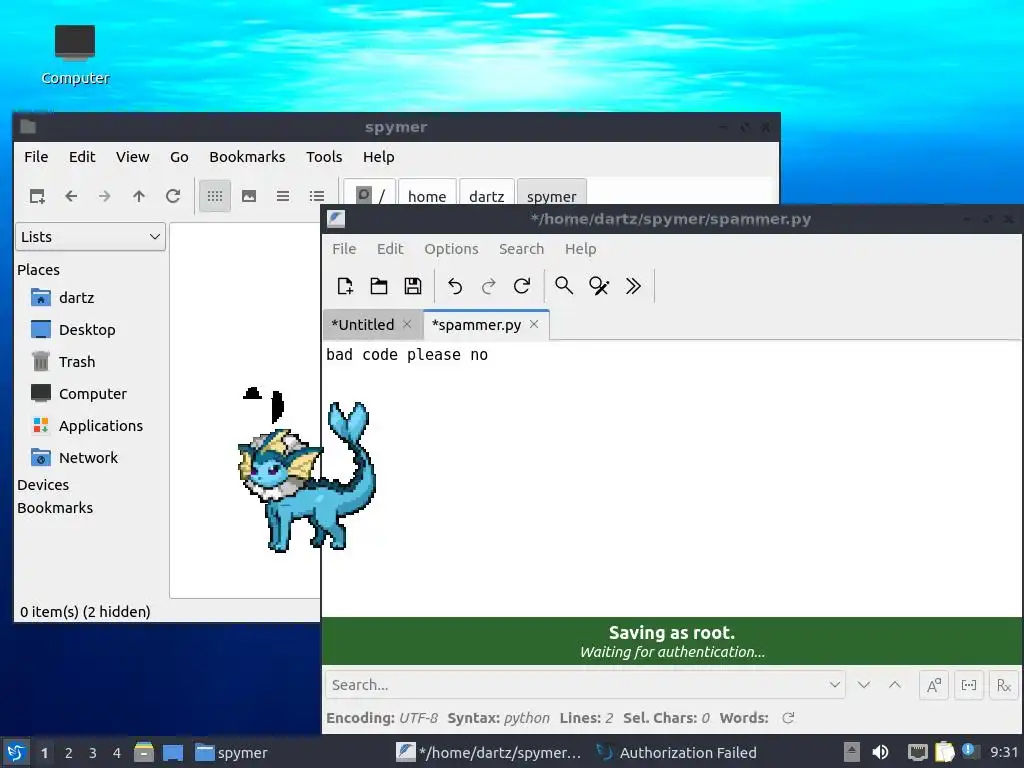Switch to workspace 3 on the taskbar
Viewport: 1024px width, 768px height.
coord(93,753)
